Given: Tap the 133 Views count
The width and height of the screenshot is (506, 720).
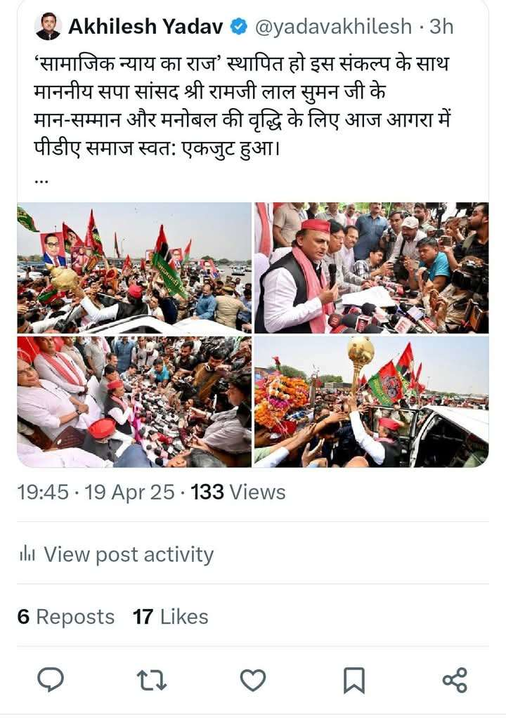Looking at the screenshot, I should (x=238, y=492).
